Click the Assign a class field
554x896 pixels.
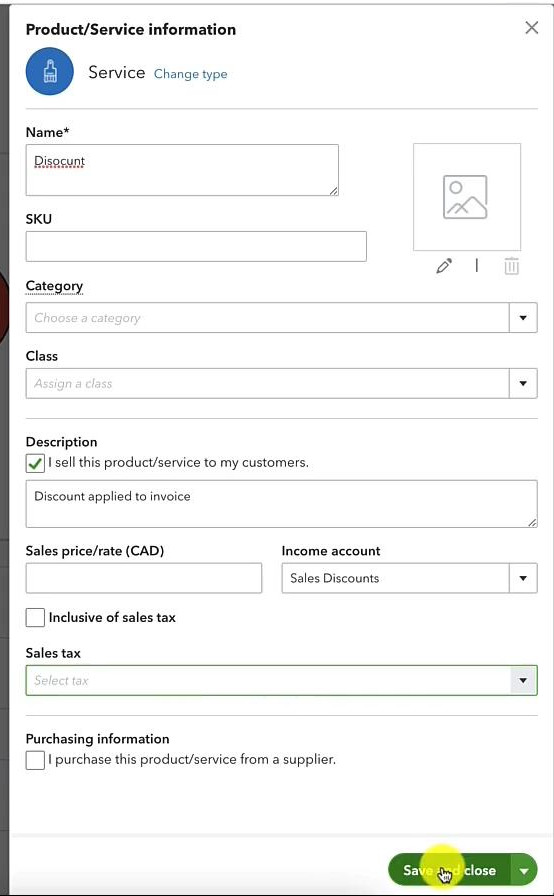click(267, 383)
